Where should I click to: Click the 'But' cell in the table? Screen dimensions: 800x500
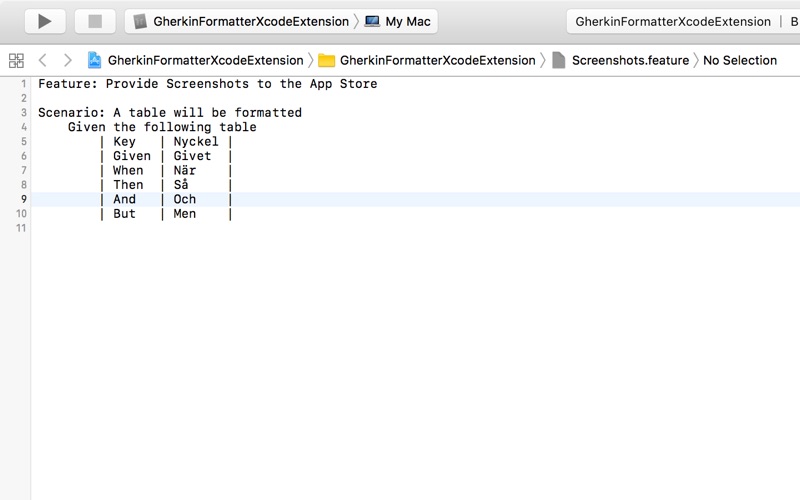[124, 213]
